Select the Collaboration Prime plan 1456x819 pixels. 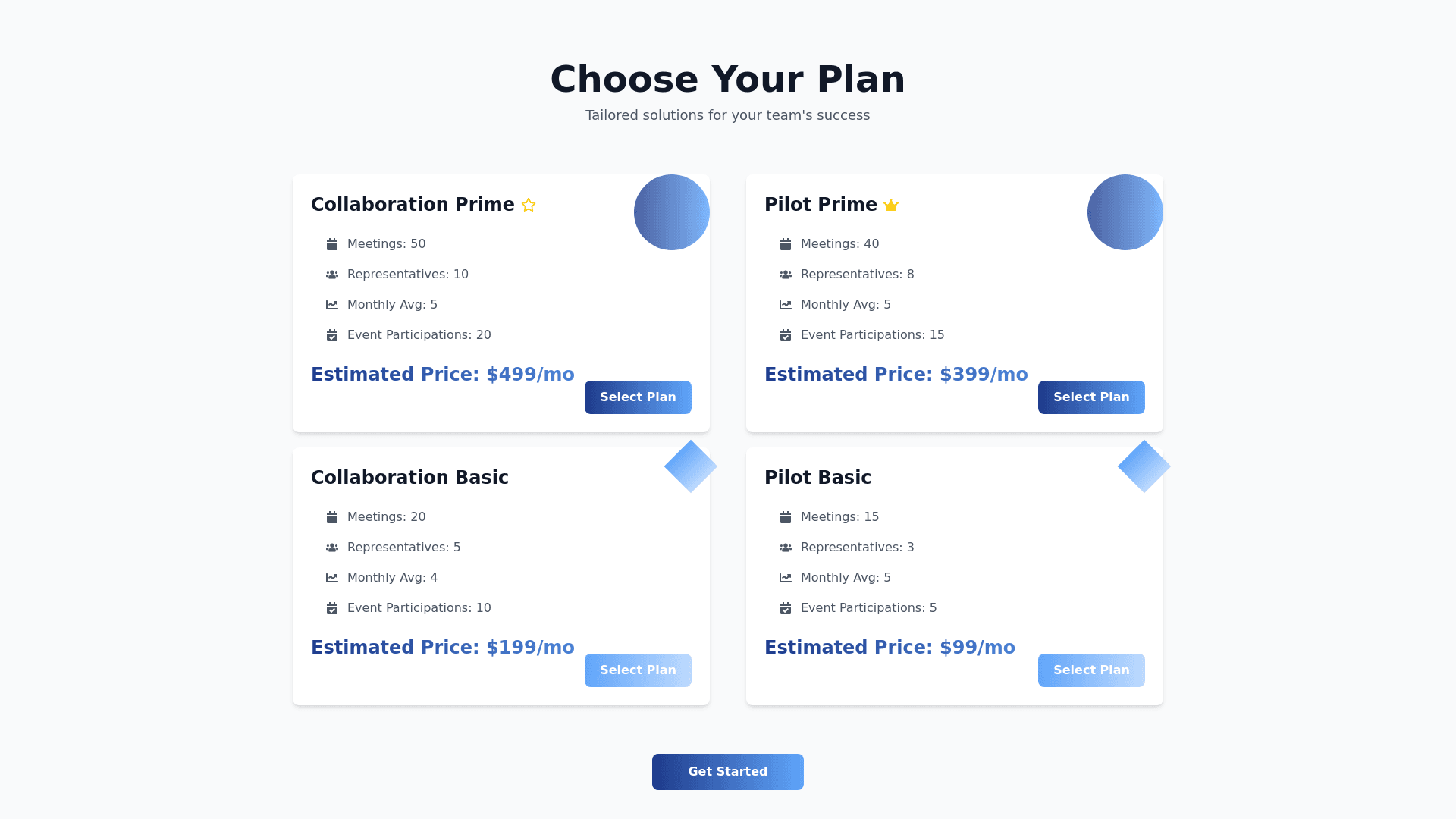638,397
